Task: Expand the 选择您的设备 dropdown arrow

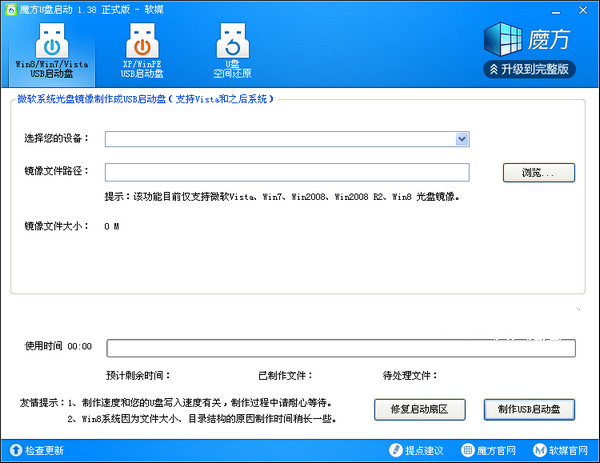Action: coord(462,139)
